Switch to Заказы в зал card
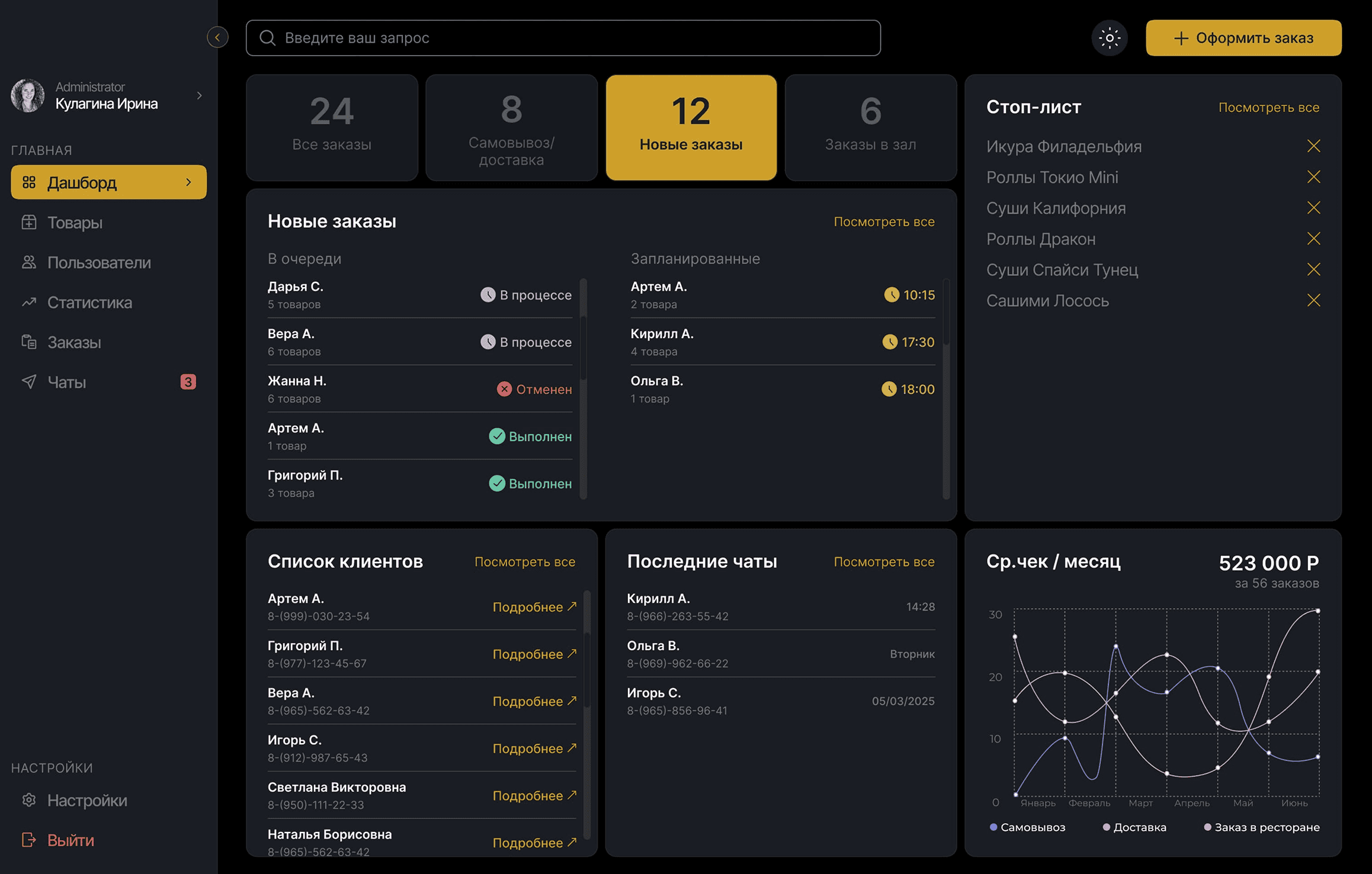The image size is (1372, 874). click(x=870, y=127)
